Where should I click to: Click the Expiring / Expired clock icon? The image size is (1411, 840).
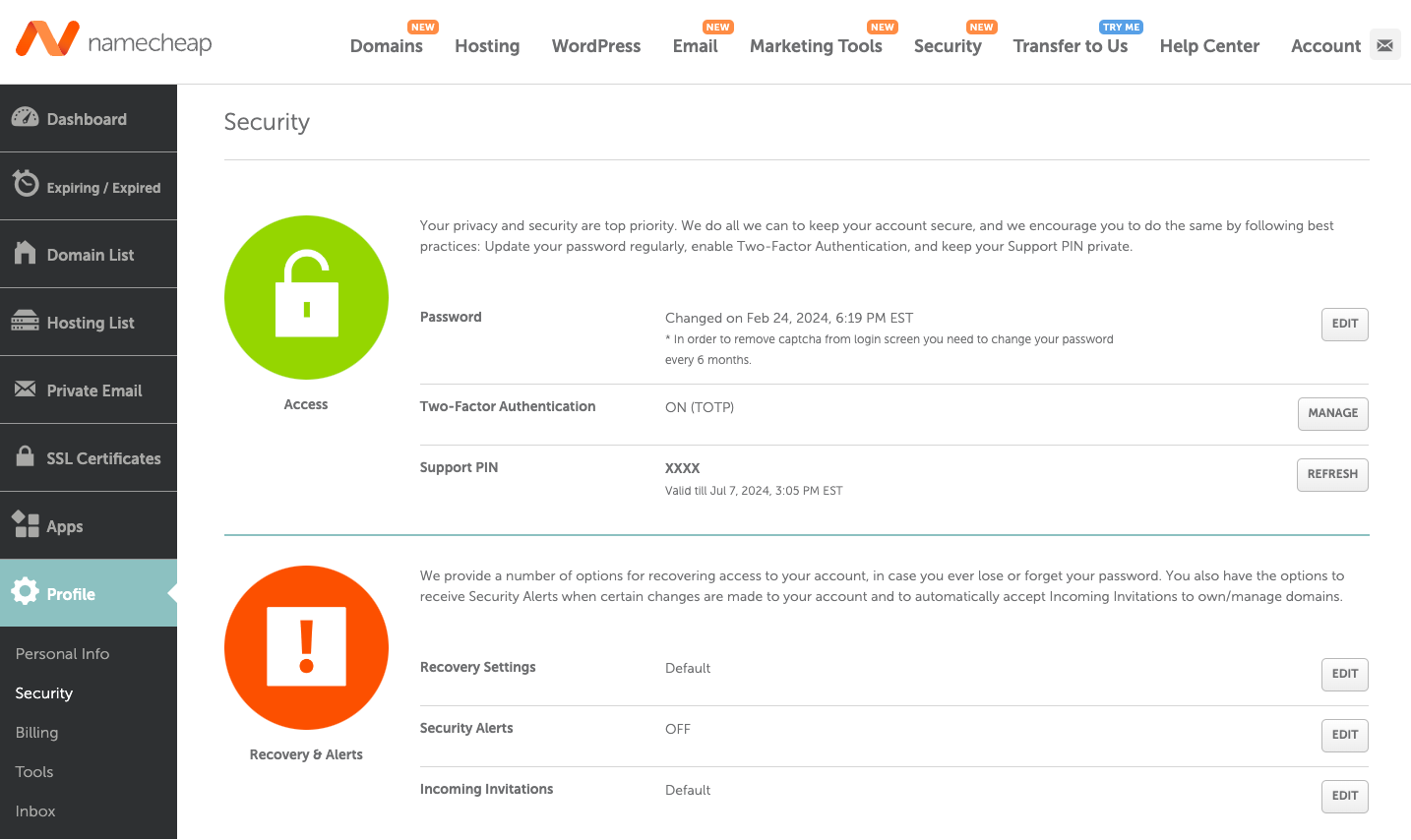(26, 184)
